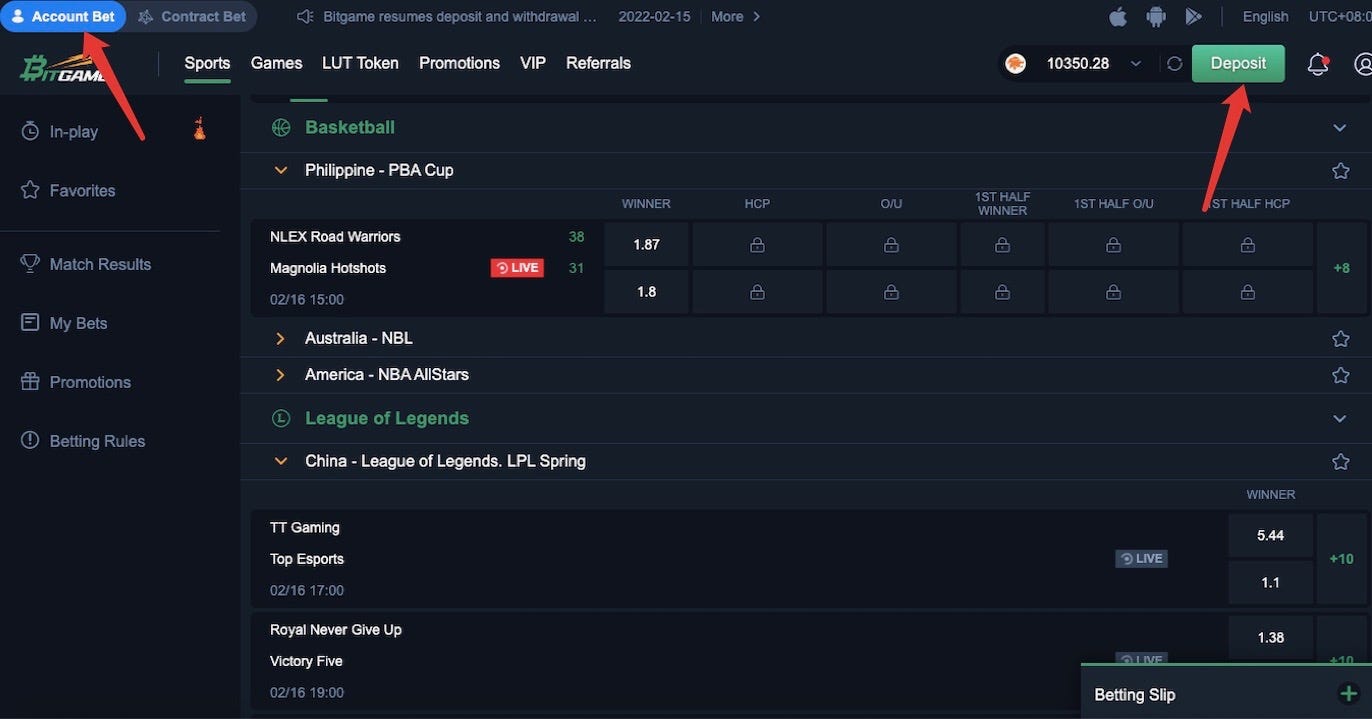The height and width of the screenshot is (719, 1372).
Task: Show +8 more markets for PBA match
Action: click(x=1341, y=268)
